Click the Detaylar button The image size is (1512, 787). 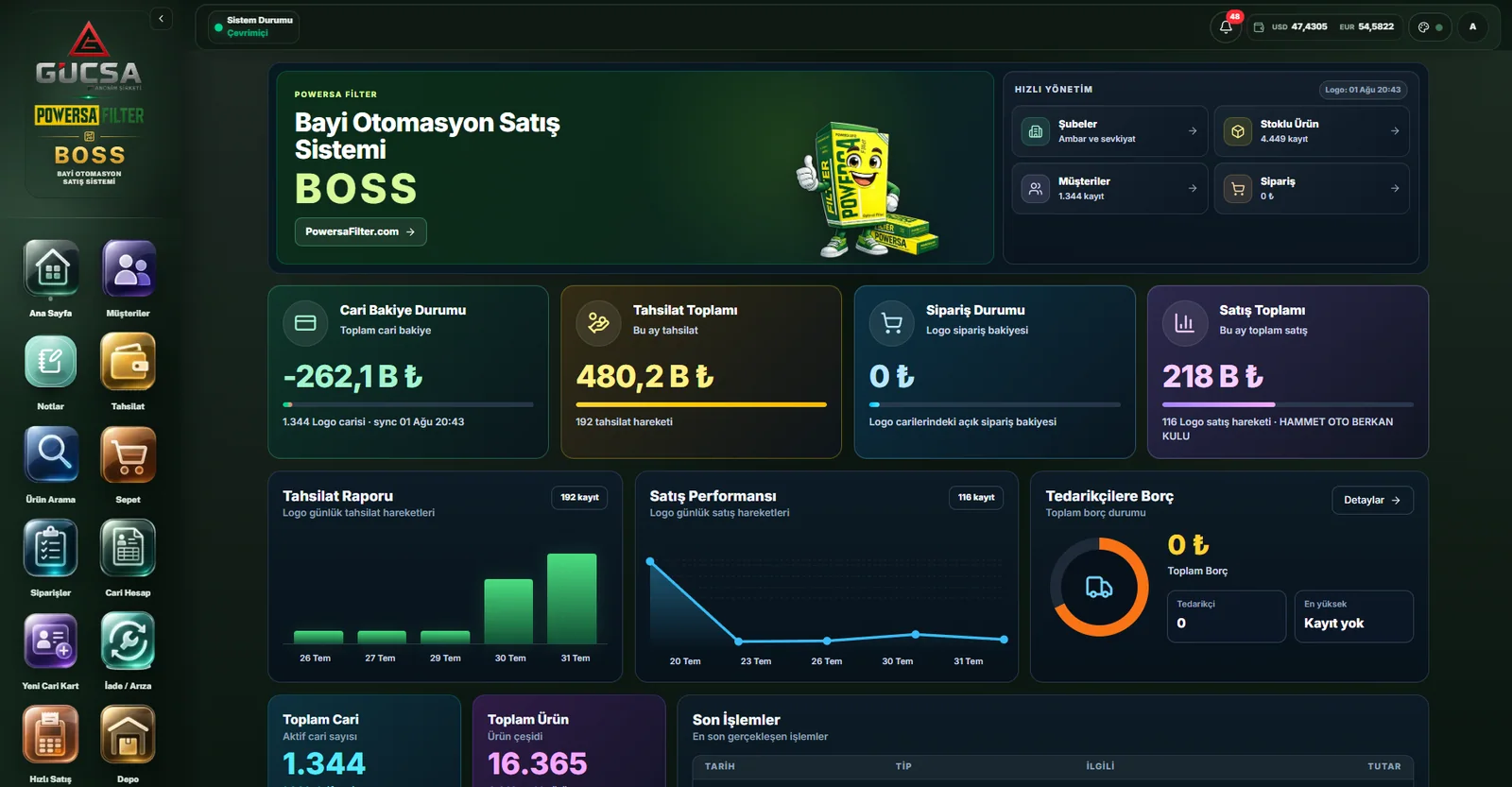point(1372,500)
